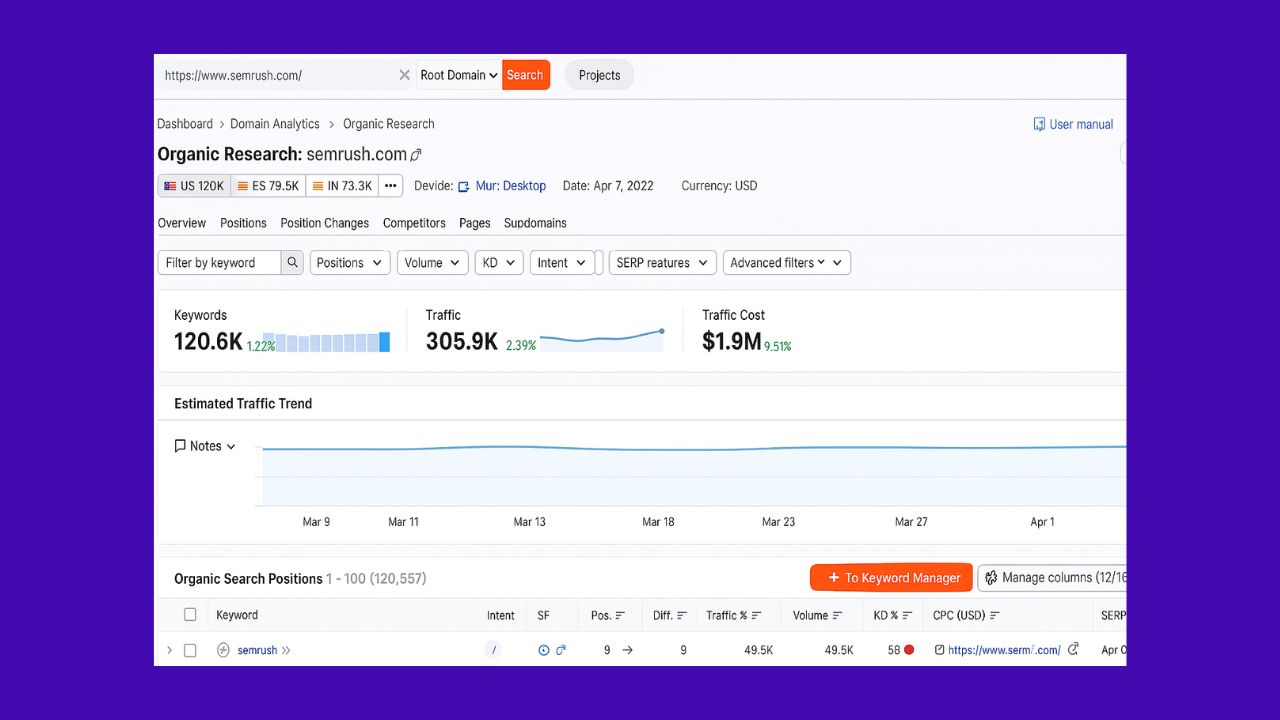Sort by the Pos. column filter icon

pyautogui.click(x=621, y=616)
